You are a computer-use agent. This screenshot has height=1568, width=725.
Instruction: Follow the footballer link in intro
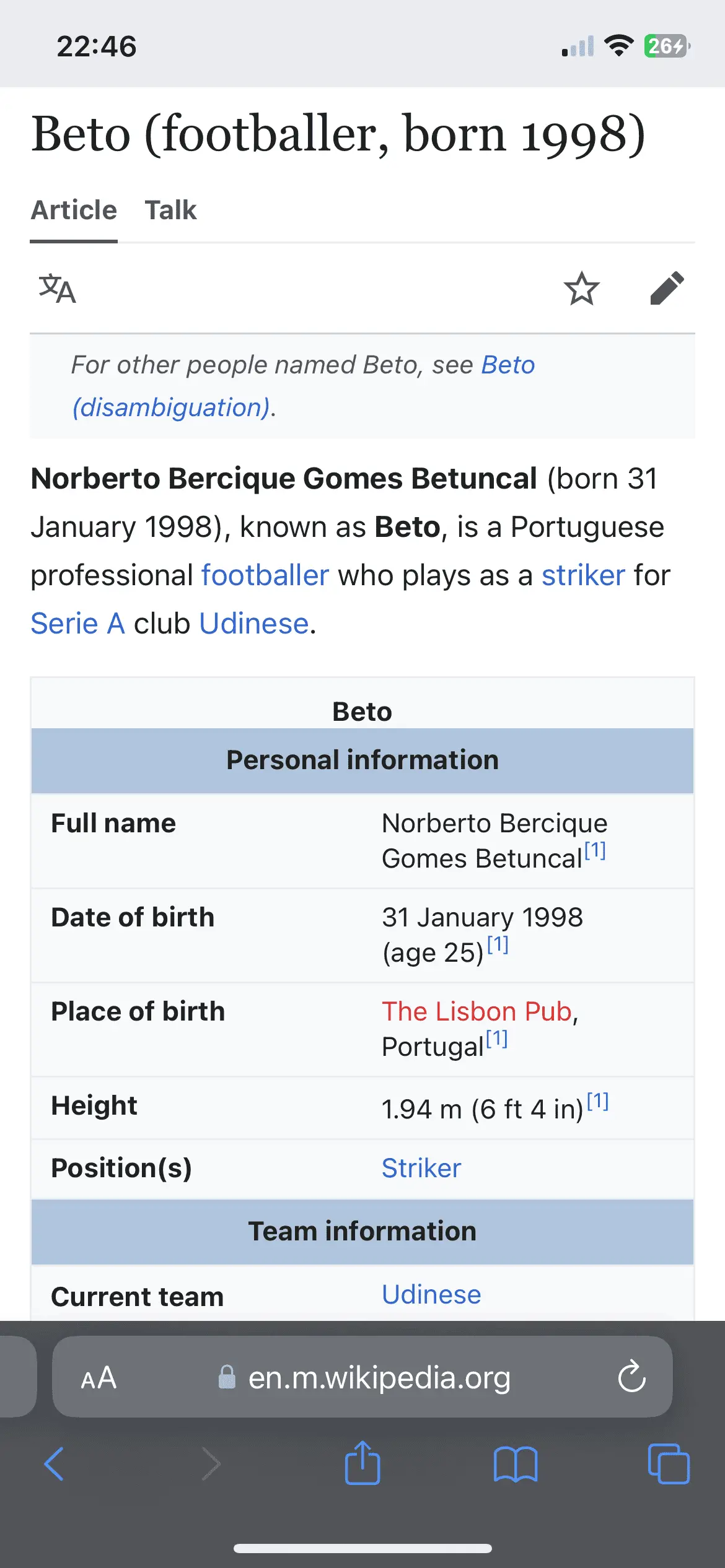click(x=265, y=575)
